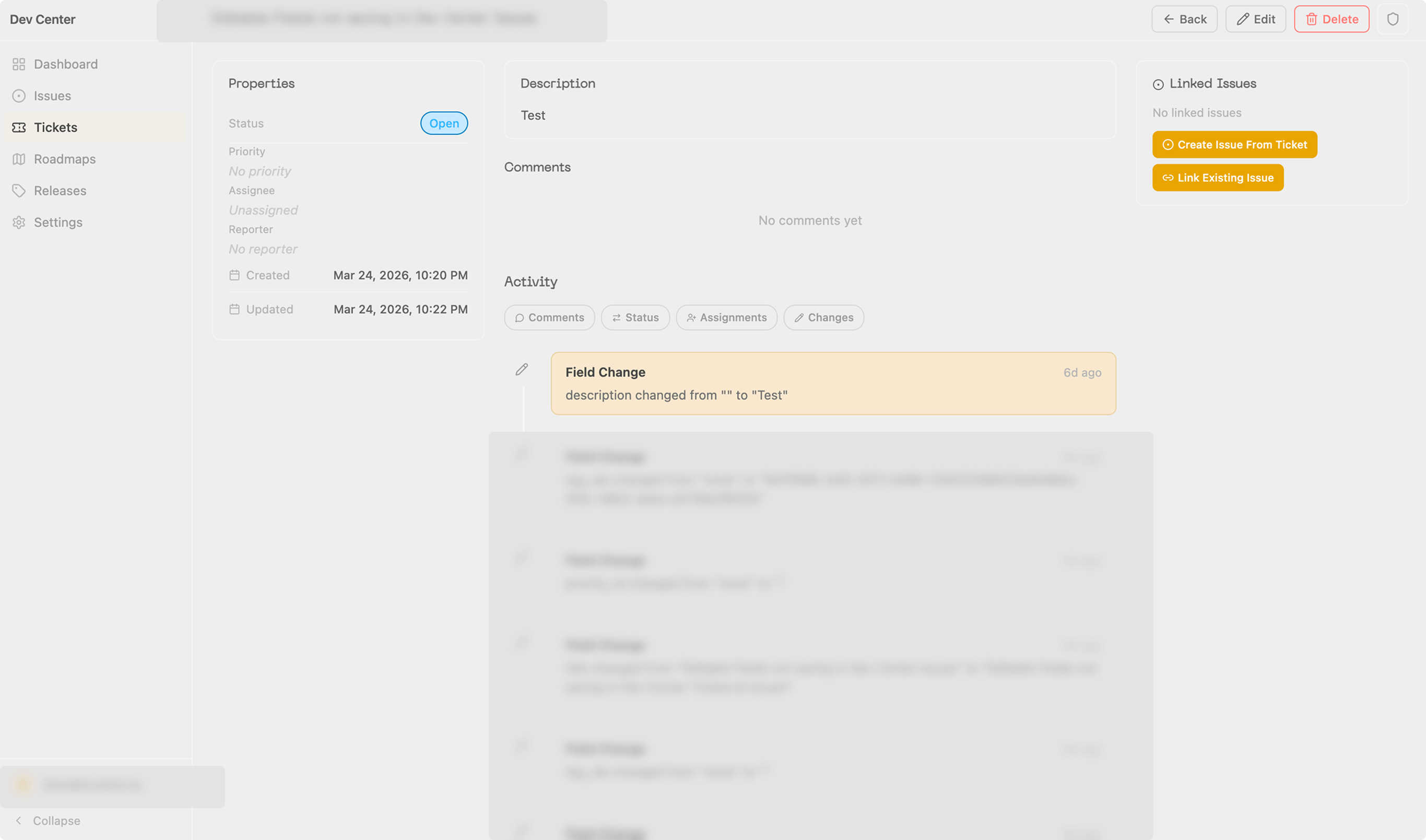Screen dimensions: 1426x840
Task: Delete this ticket
Action: click(x=1331, y=19)
